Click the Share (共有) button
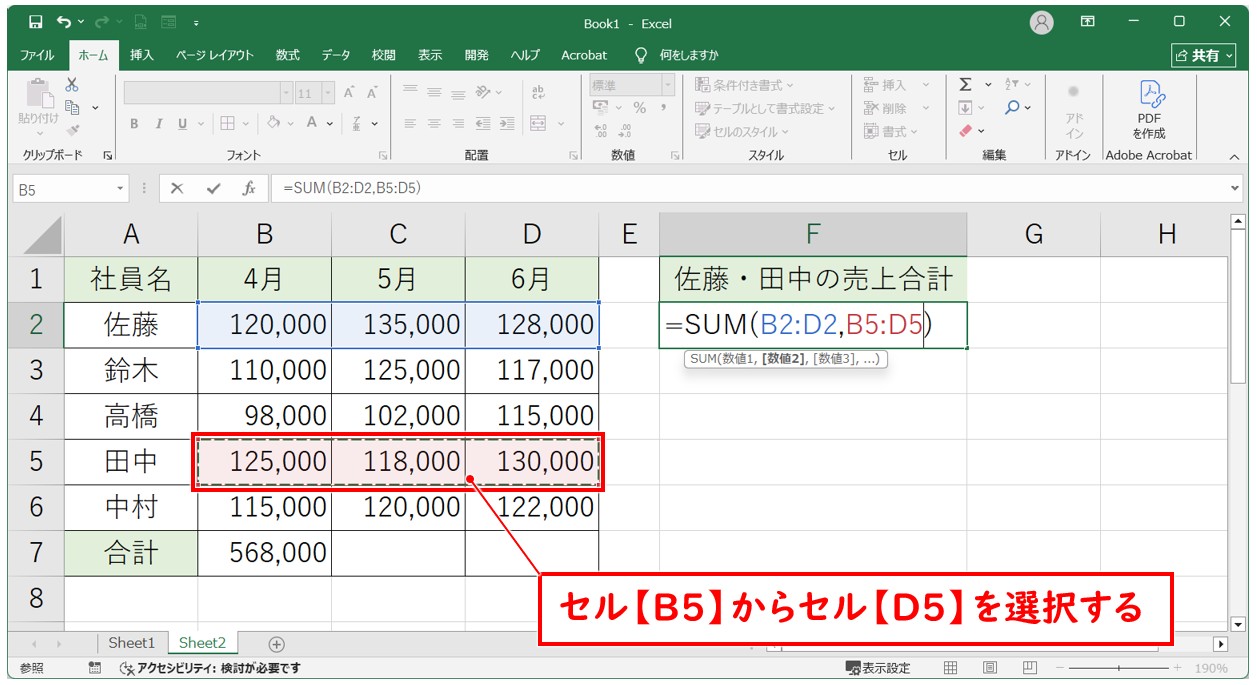This screenshot has width=1257, height=685. 1205,55
